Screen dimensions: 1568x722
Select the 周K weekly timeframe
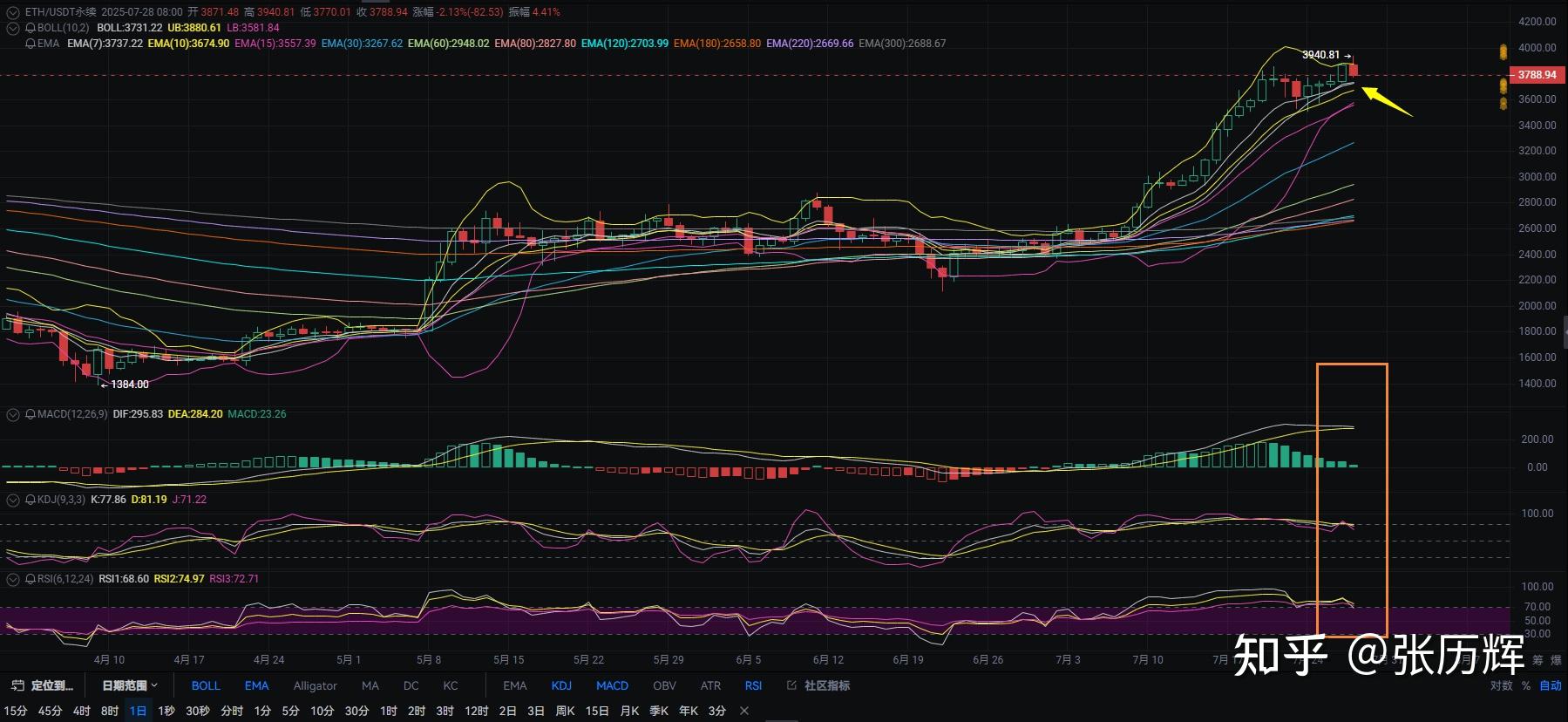[565, 711]
